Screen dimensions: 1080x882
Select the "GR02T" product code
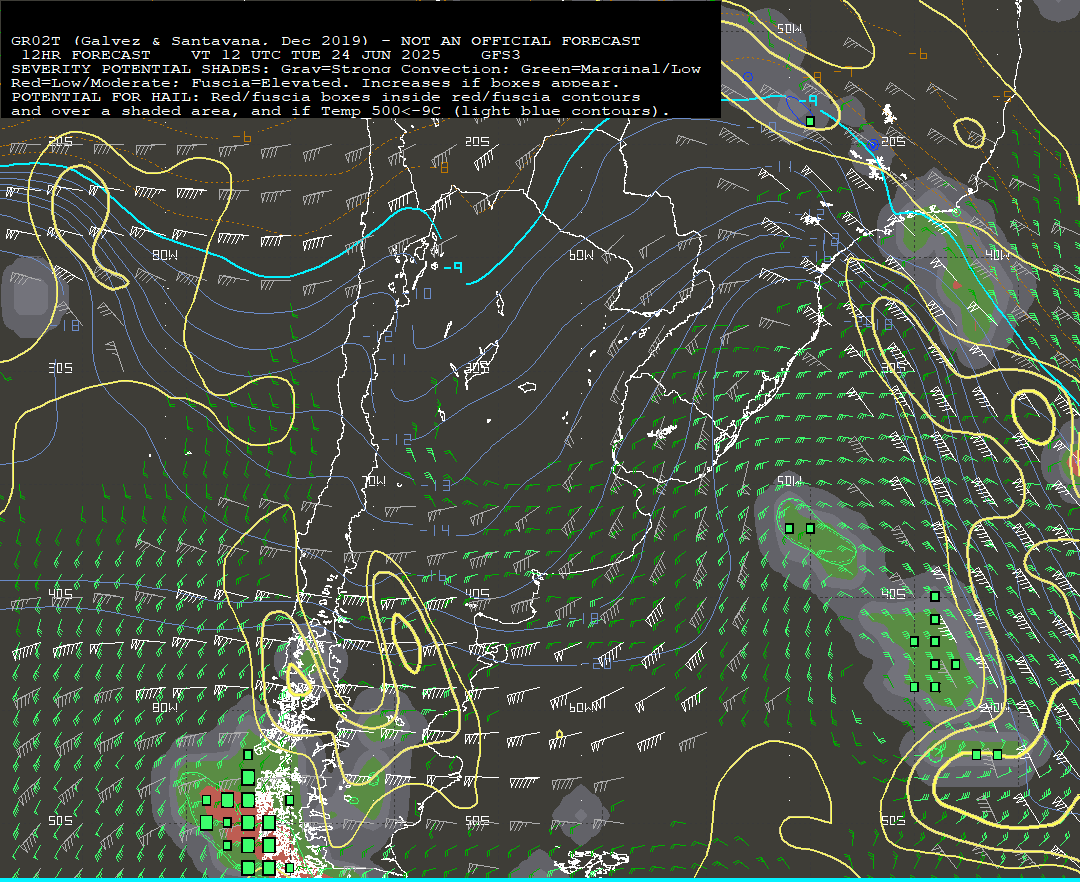pyautogui.click(x=36, y=41)
